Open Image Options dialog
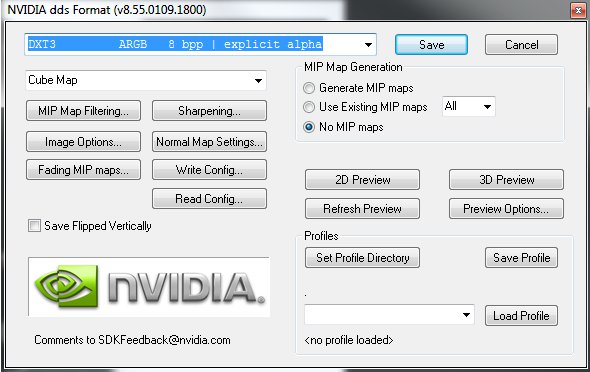590x372 pixels. [x=84, y=141]
